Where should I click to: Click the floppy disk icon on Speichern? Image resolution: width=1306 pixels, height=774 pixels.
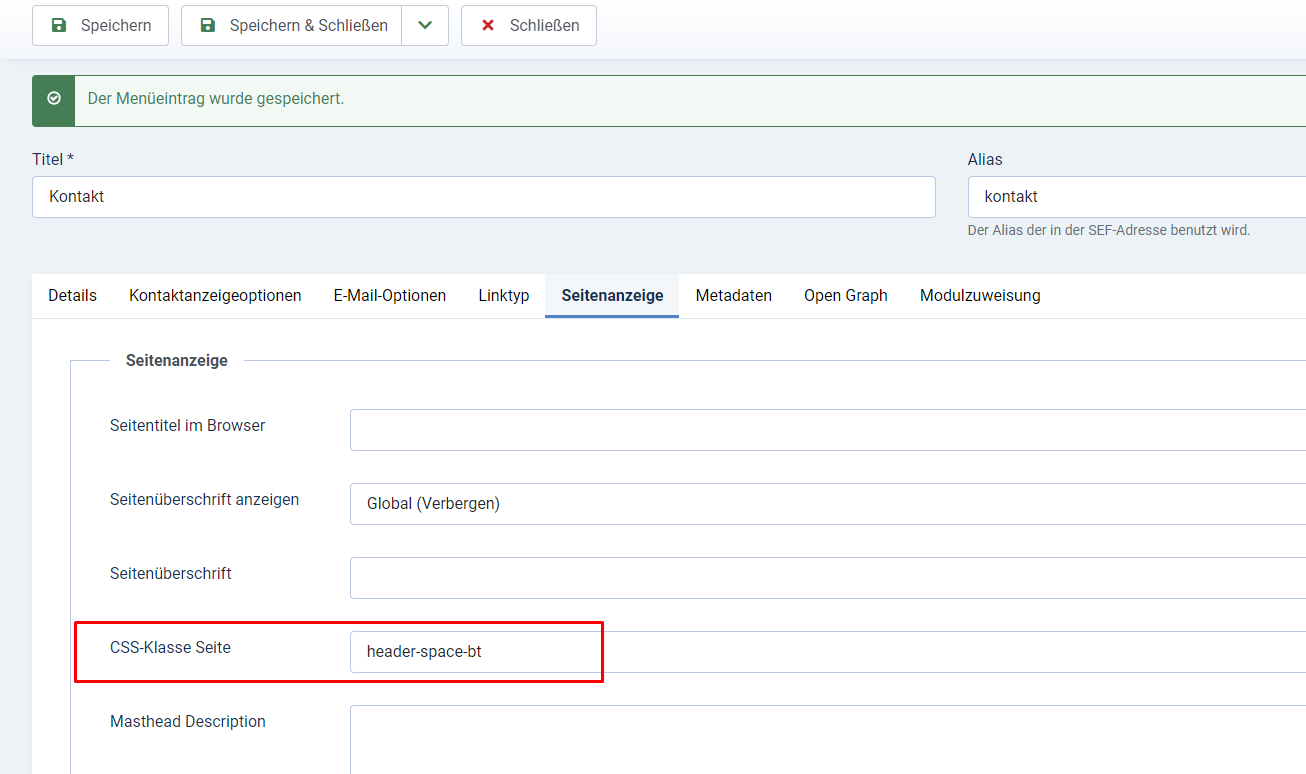click(x=59, y=25)
